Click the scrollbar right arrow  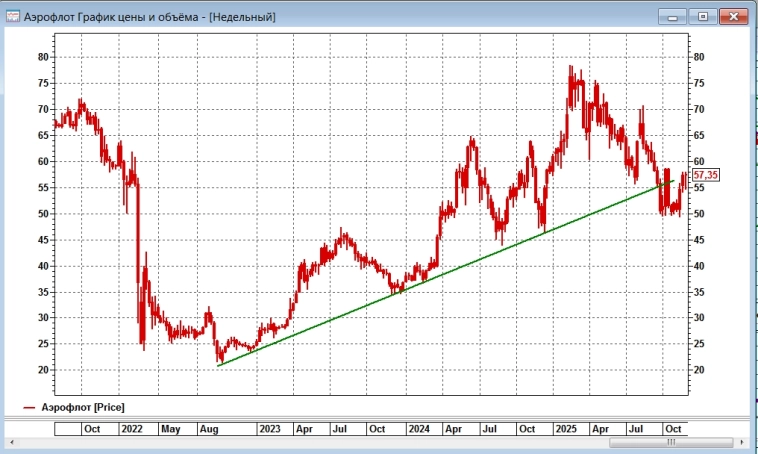(x=742, y=442)
